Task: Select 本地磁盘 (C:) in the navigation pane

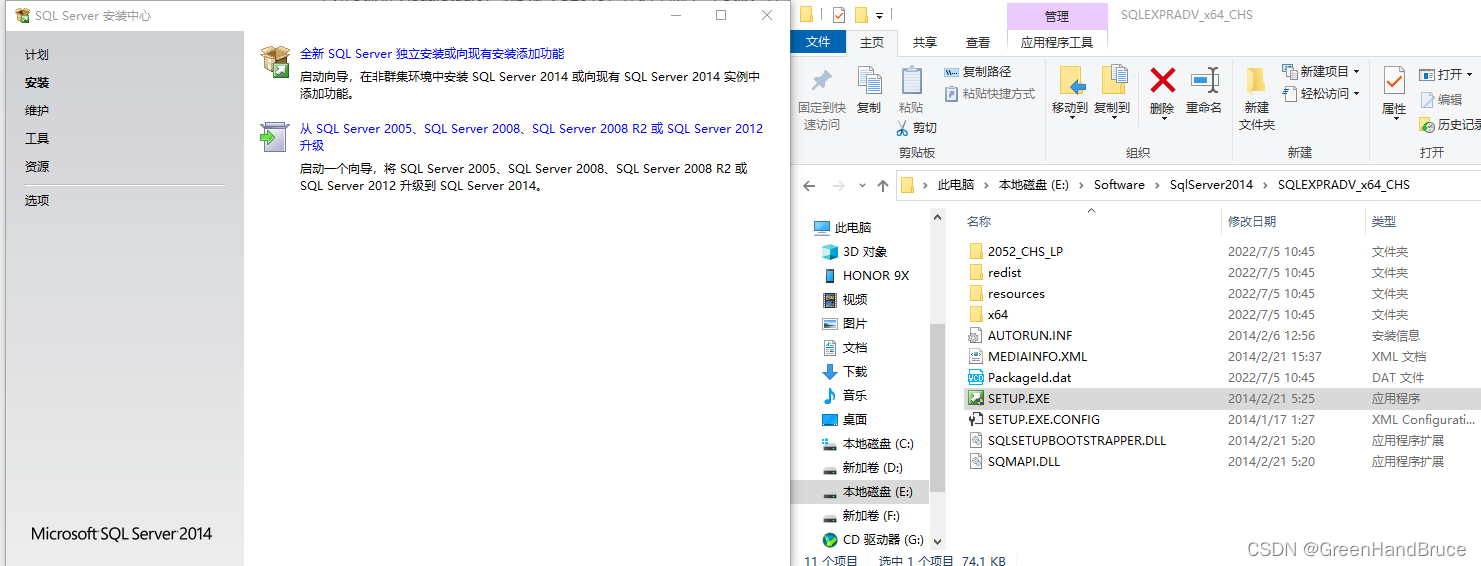Action: click(x=877, y=444)
